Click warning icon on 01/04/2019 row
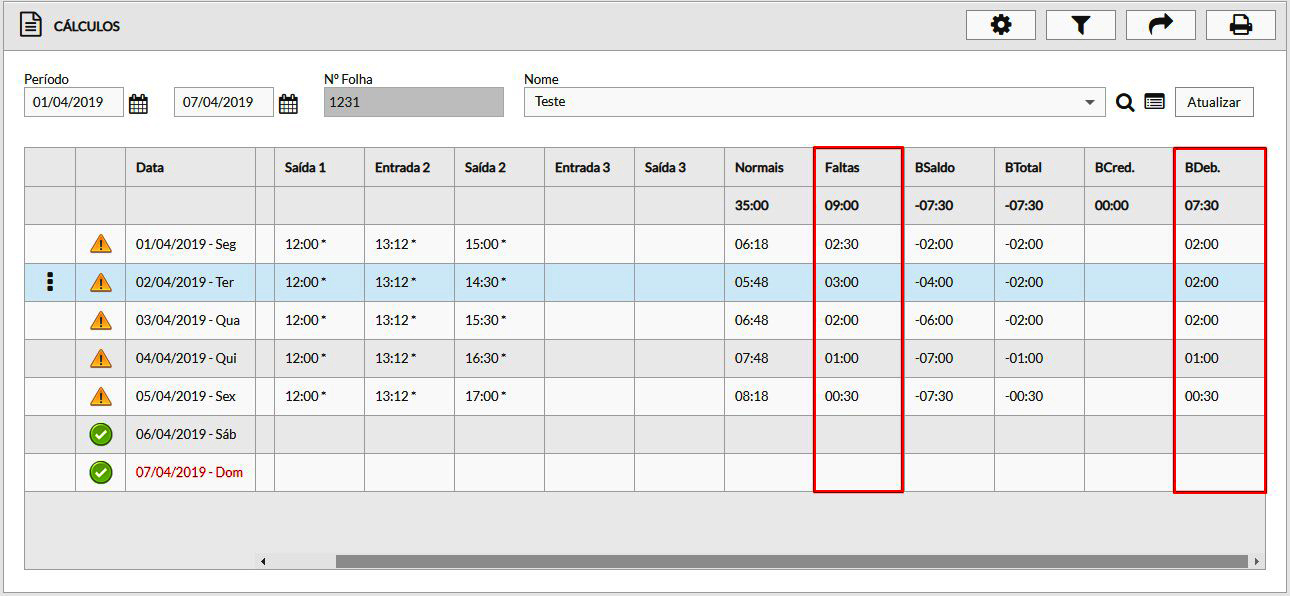Screen dimensions: 1290x596 (x=100, y=244)
